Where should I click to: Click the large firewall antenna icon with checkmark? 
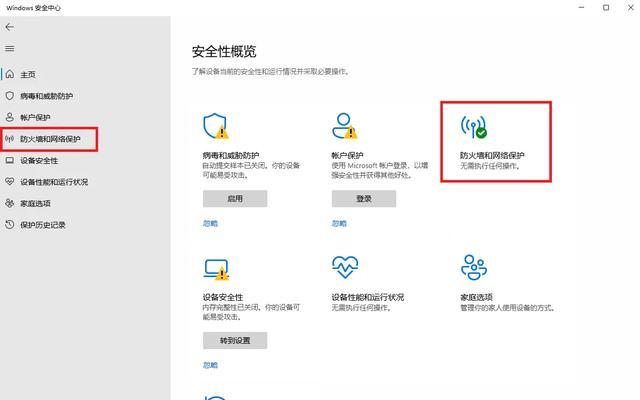pos(474,127)
